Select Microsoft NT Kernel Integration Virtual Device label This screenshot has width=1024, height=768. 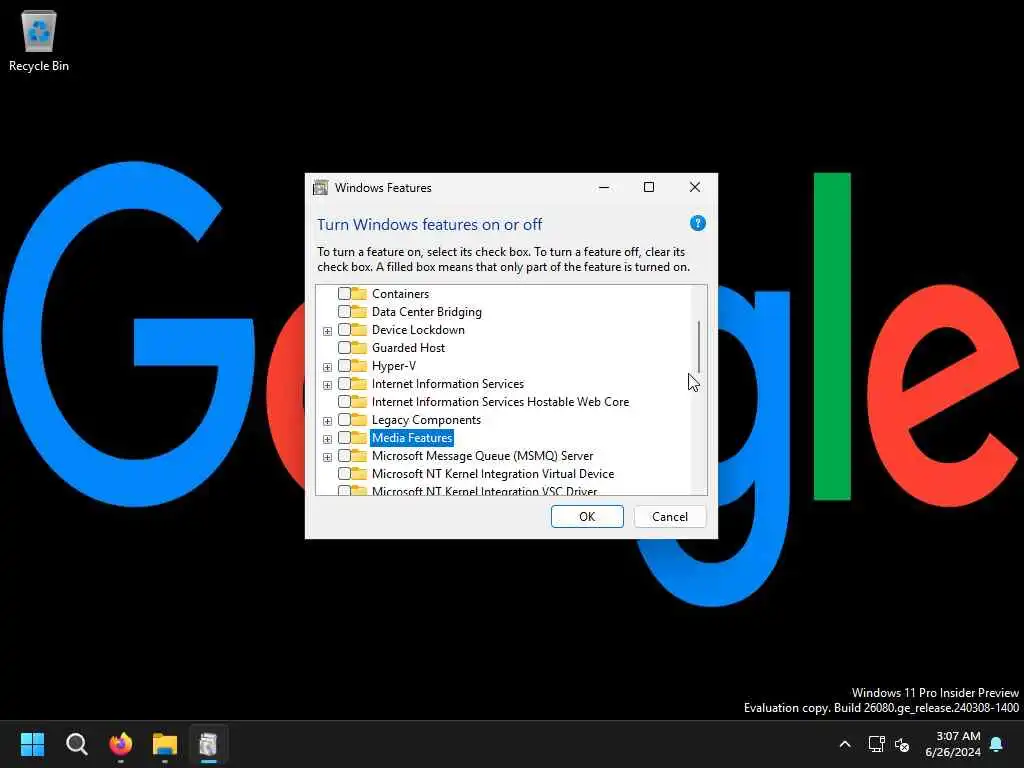tap(493, 473)
